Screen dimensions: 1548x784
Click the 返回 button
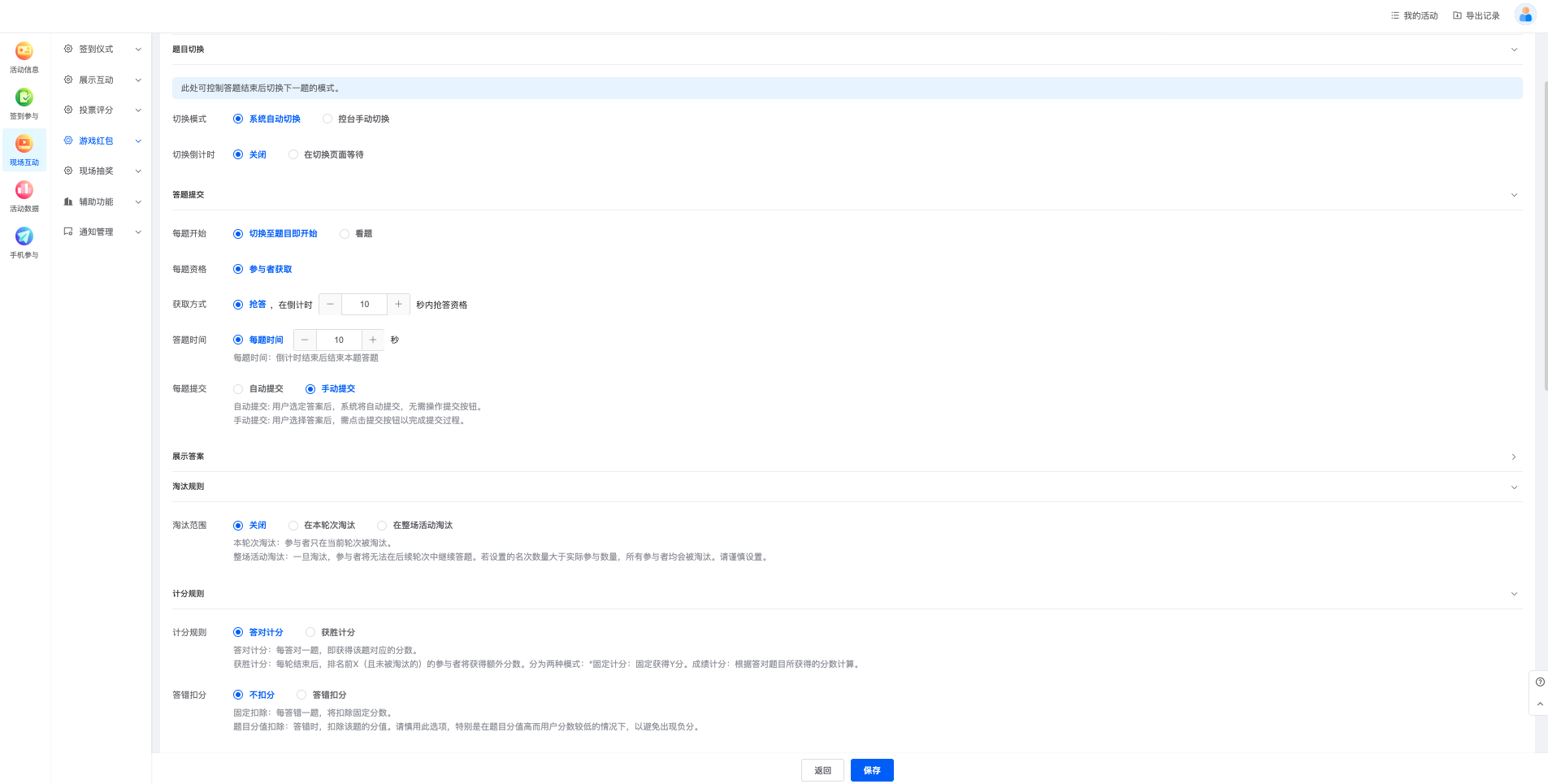(822, 770)
